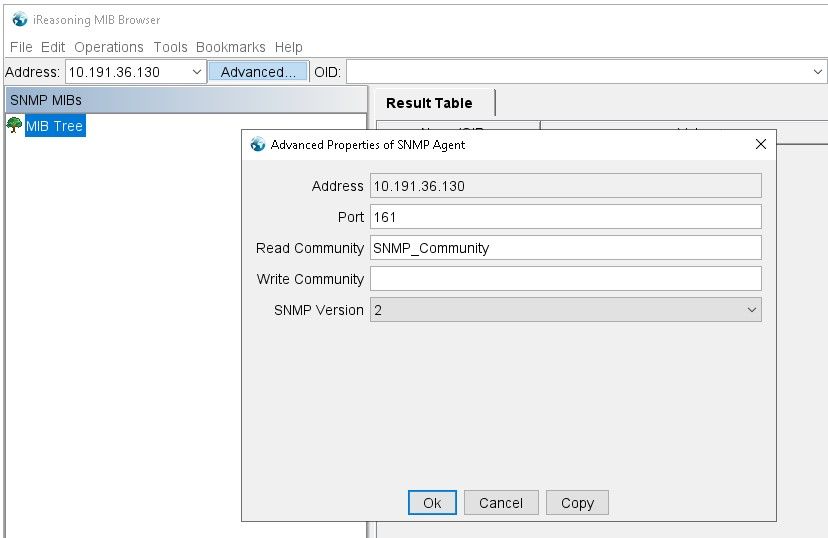This screenshot has width=828, height=538.
Task: Open the Tools menu
Action: (170, 47)
